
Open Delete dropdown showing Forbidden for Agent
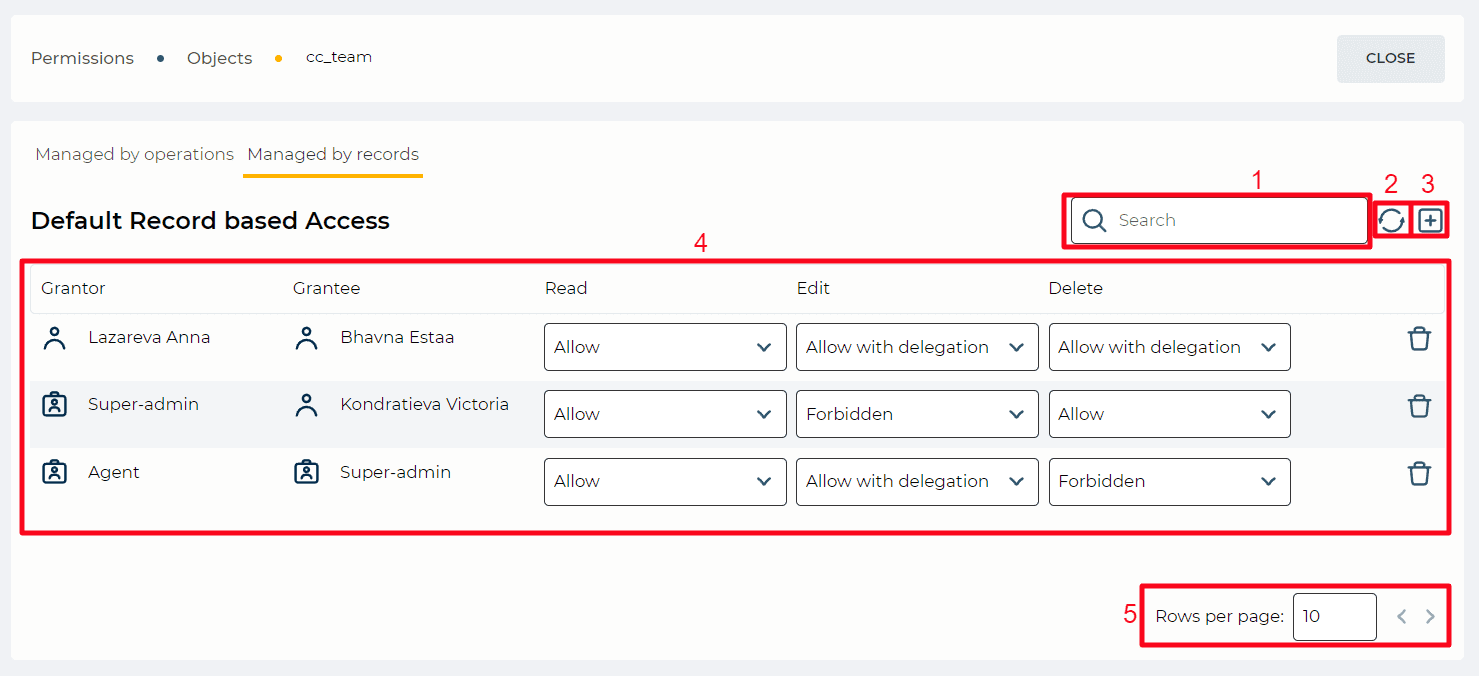pos(1169,481)
